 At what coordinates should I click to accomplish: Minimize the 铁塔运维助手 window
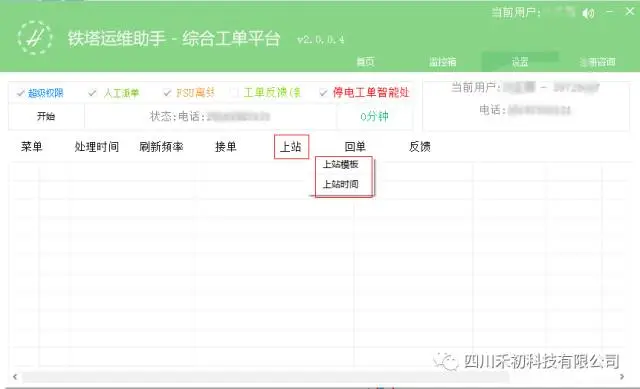pyautogui.click(x=610, y=12)
